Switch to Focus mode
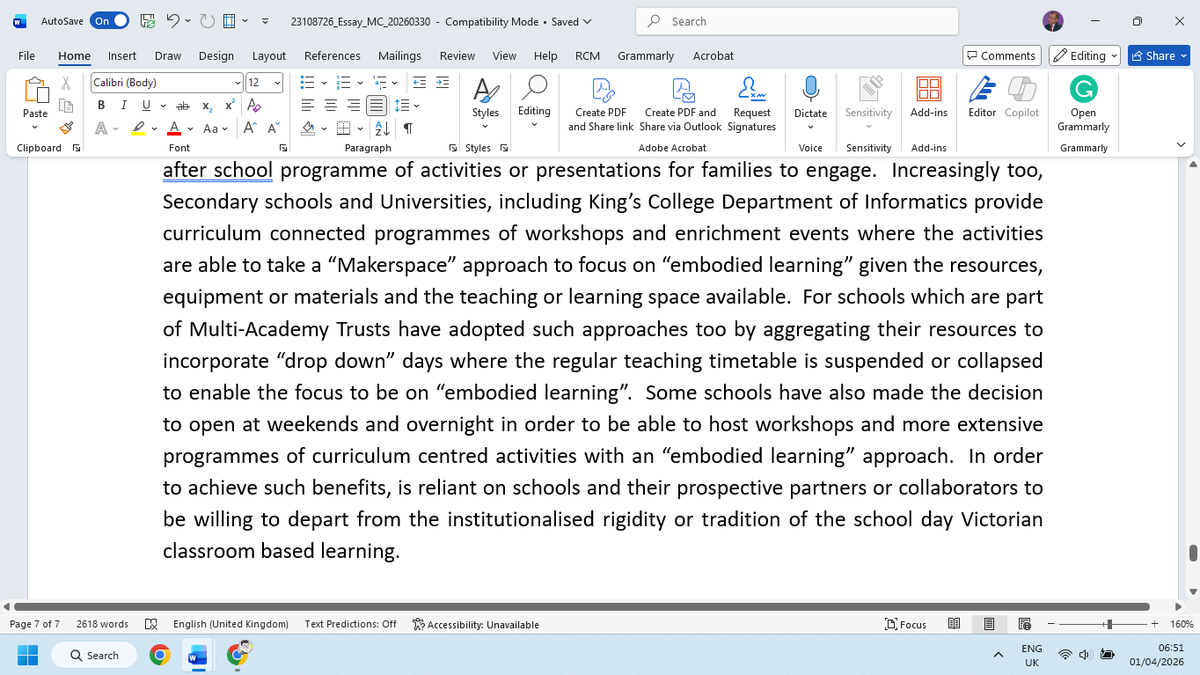1200x675 pixels. (906, 624)
